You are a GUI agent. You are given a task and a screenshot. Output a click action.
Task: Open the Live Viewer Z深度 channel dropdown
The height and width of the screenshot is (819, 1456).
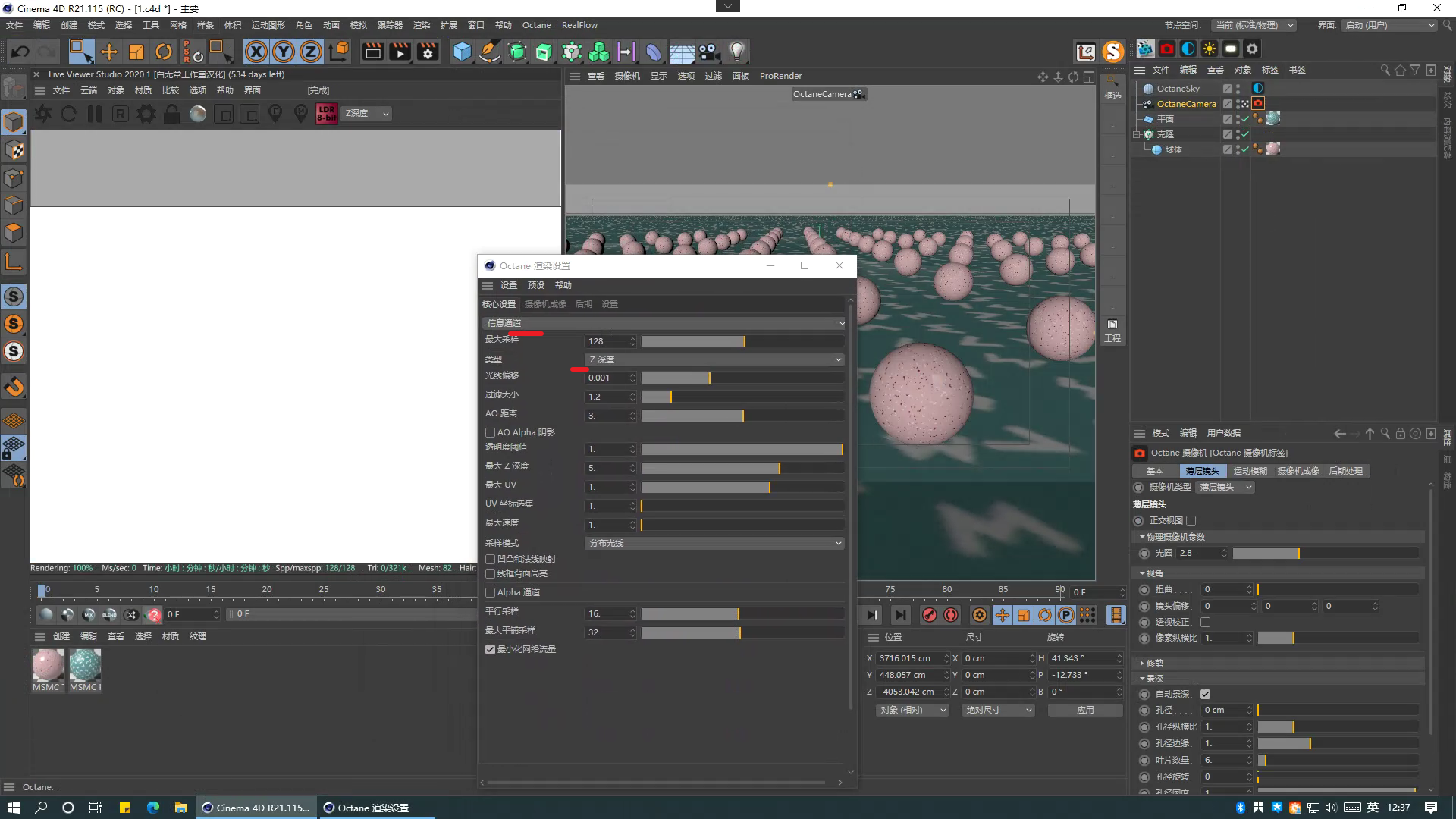click(367, 114)
